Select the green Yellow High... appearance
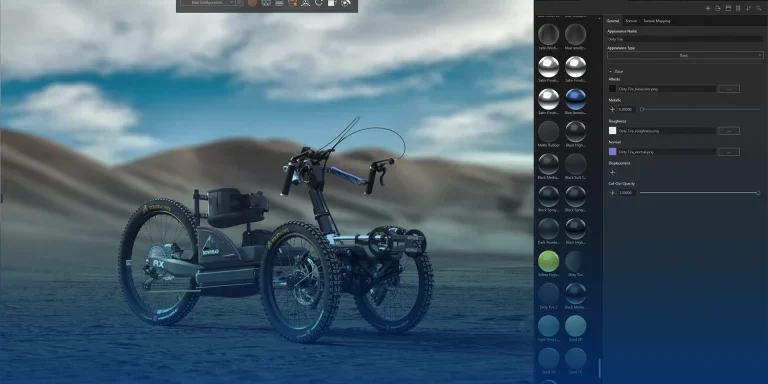 pyautogui.click(x=549, y=261)
